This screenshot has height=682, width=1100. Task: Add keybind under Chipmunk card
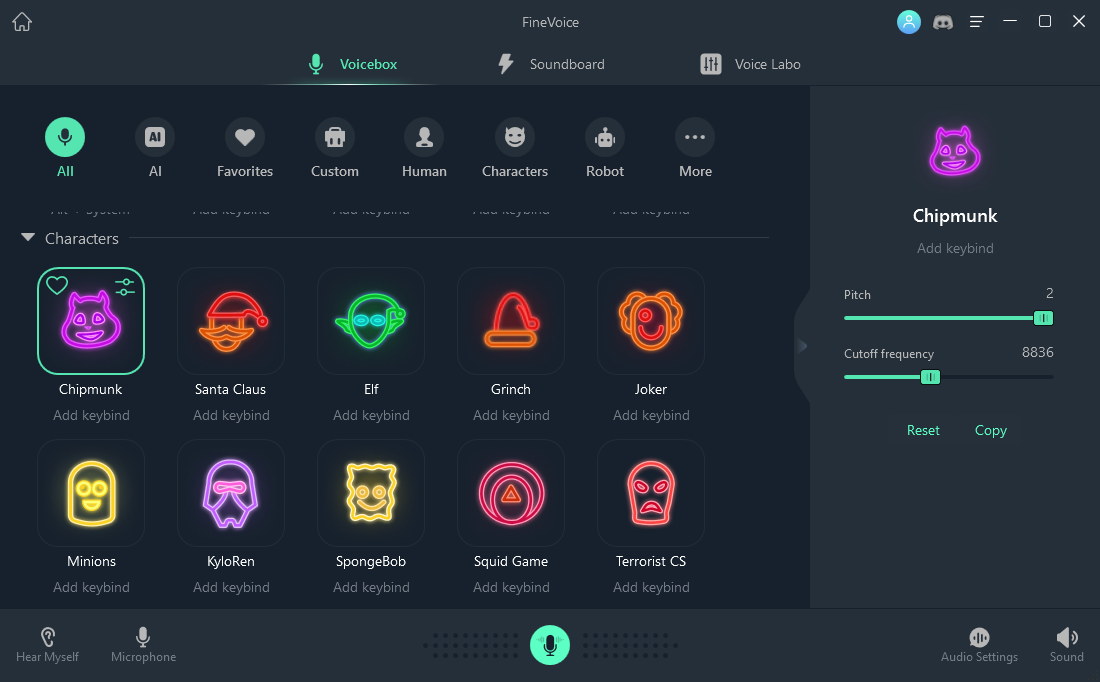point(91,415)
